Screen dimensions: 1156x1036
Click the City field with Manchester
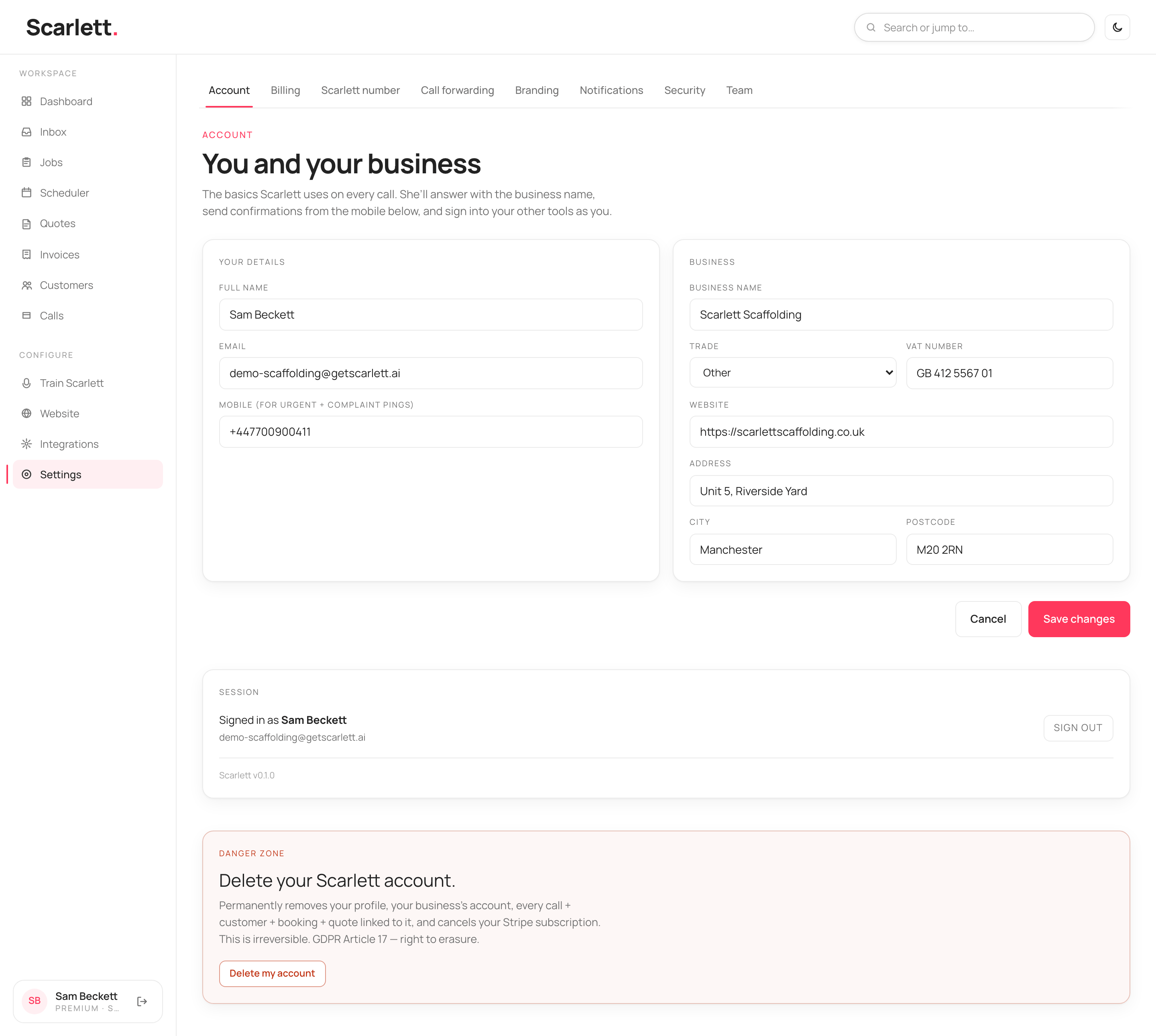pyautogui.click(x=793, y=550)
